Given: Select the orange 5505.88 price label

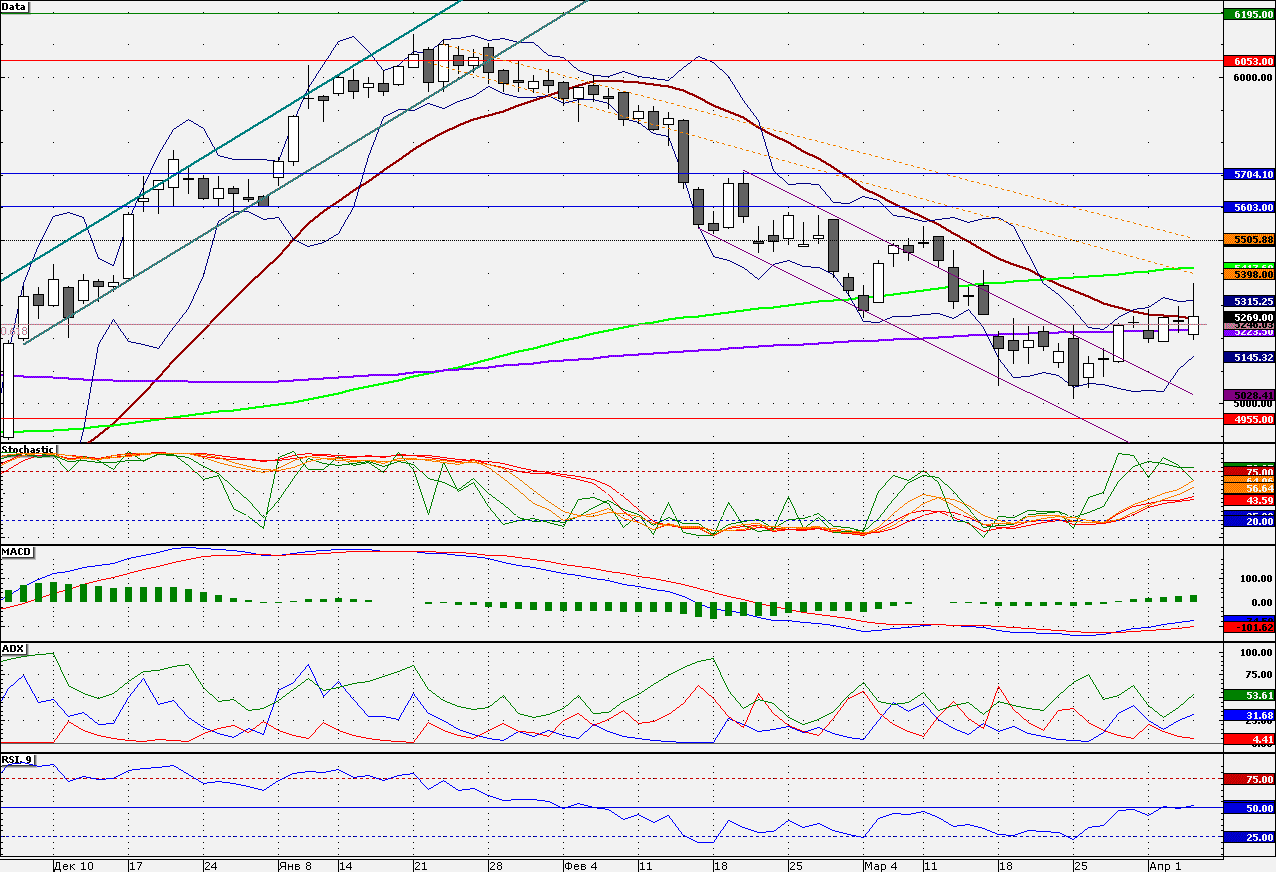Looking at the screenshot, I should (1248, 240).
